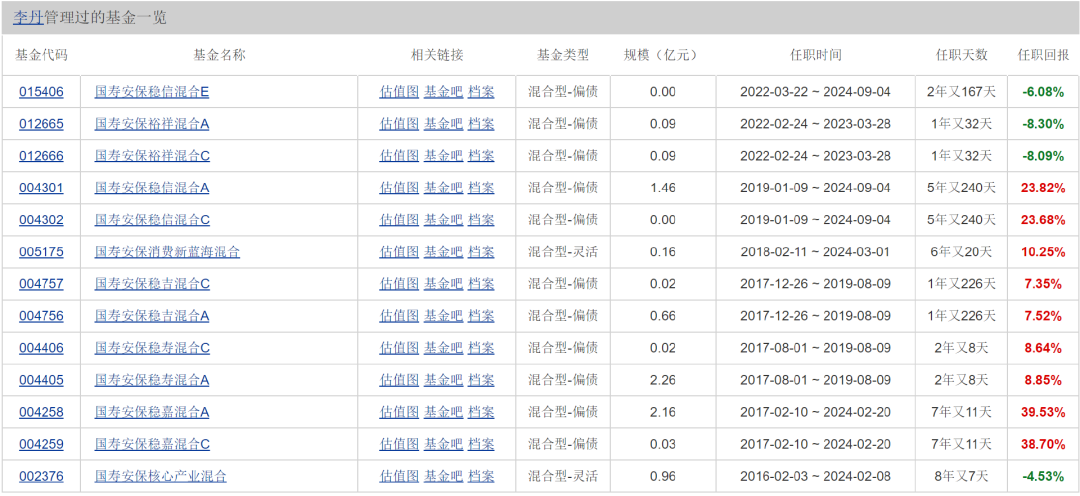Select the 23.82% return value
The width and height of the screenshot is (1080, 496).
(x=1043, y=187)
